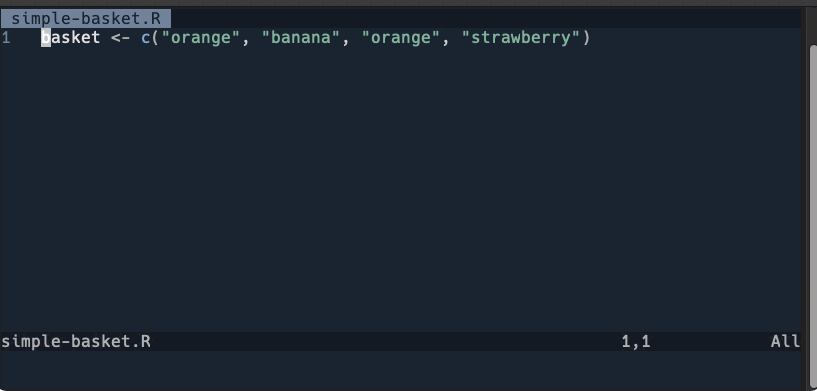Click the "banana" string
817x391 pixels.
pos(301,38)
